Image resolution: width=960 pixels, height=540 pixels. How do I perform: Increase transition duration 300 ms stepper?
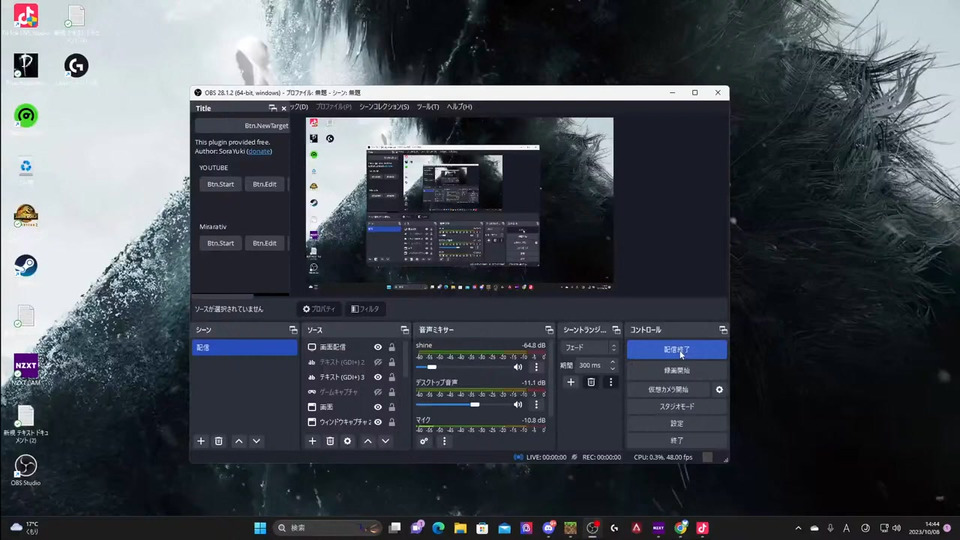click(x=614, y=362)
